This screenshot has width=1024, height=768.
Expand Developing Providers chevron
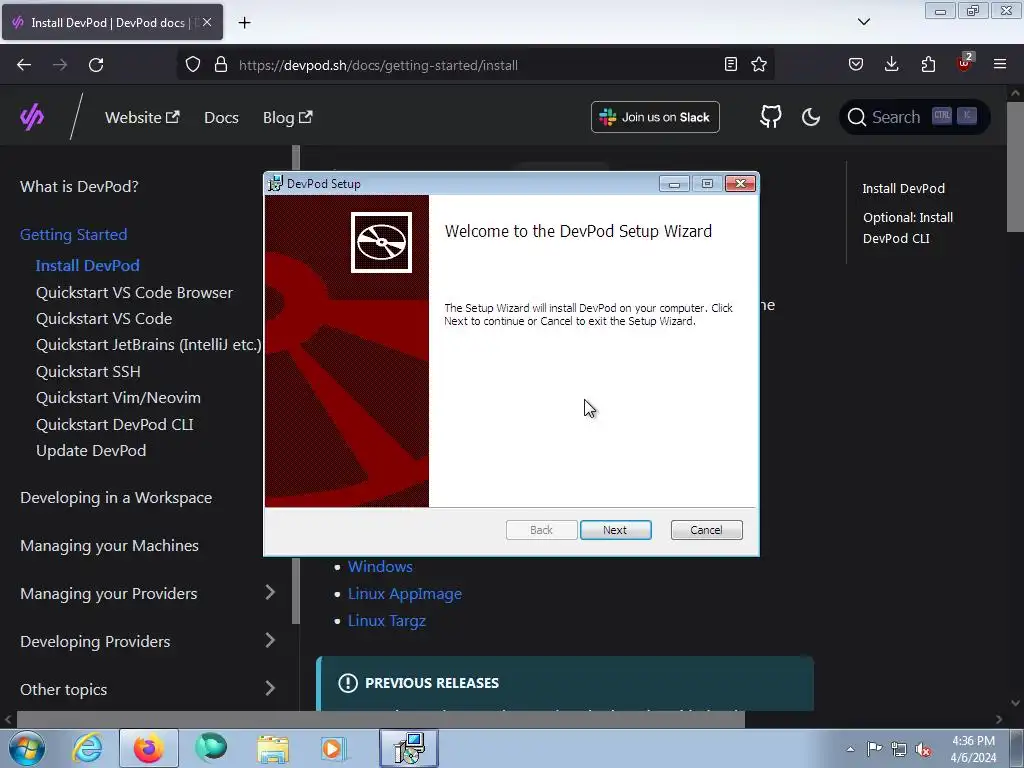[x=270, y=641]
